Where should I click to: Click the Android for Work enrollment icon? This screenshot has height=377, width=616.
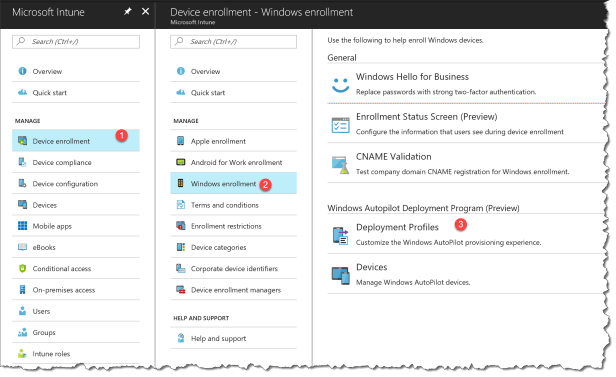(181, 162)
